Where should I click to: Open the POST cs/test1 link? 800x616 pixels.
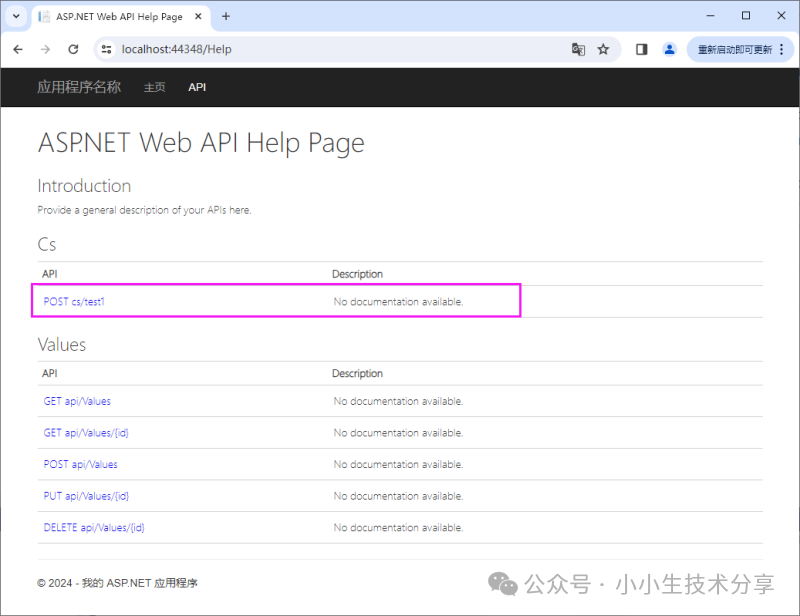click(73, 301)
